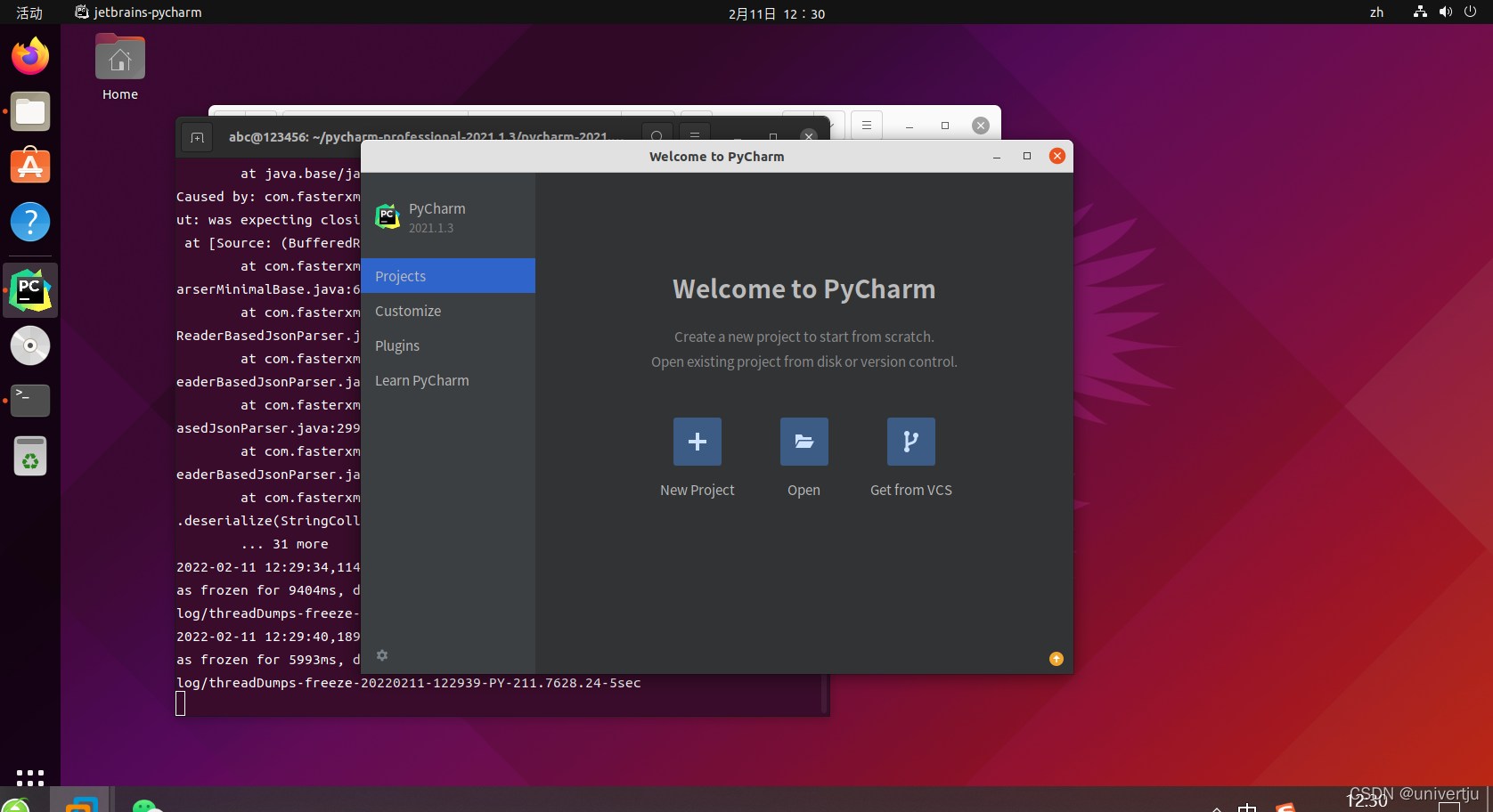Click the Welcome to PyCharm heading
This screenshot has height=812, width=1493.
[x=804, y=289]
